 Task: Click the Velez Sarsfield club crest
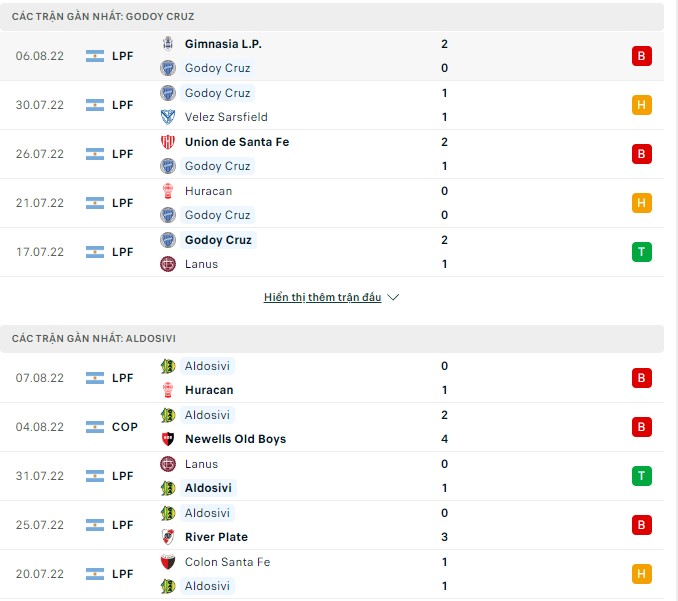coord(168,117)
